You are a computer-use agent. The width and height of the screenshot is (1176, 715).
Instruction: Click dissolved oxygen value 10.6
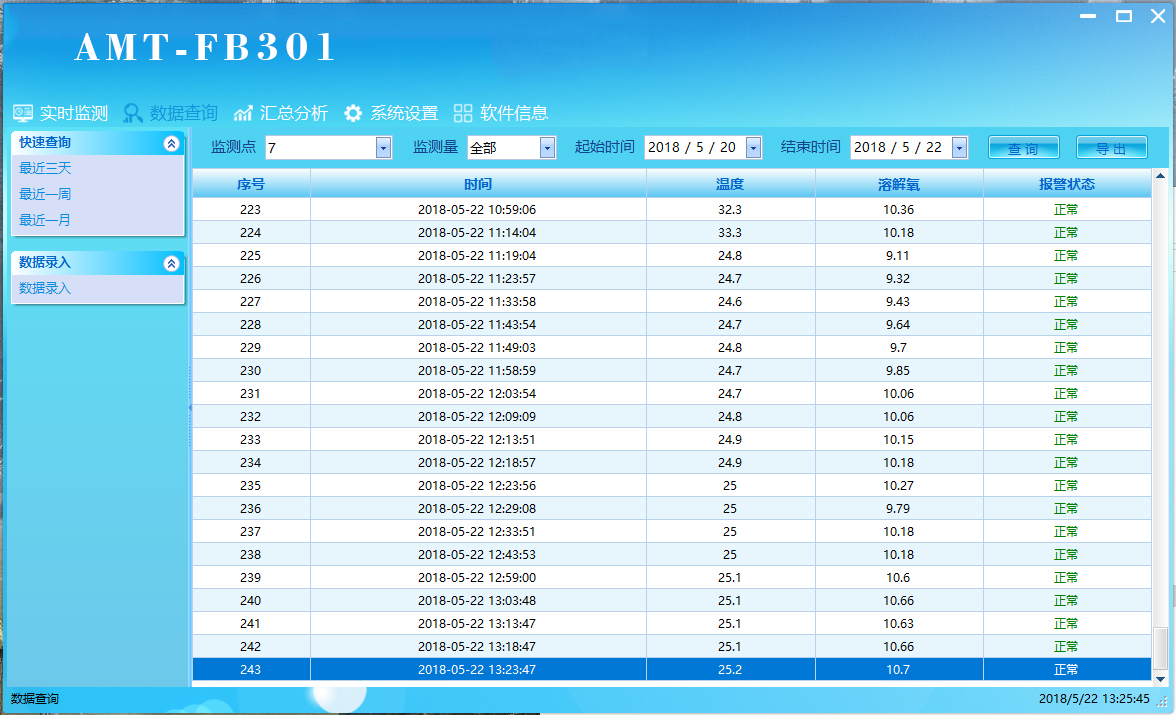[x=898, y=578]
